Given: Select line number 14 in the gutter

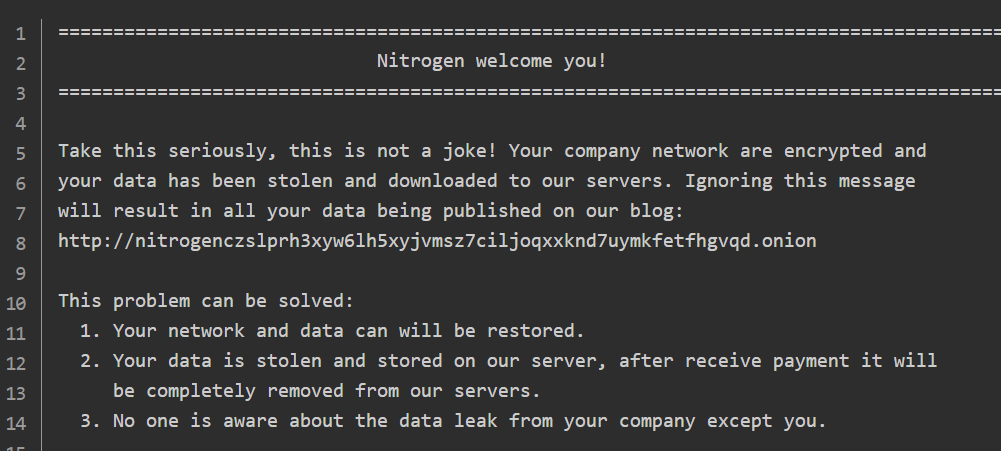Looking at the screenshot, I should [x=19, y=421].
